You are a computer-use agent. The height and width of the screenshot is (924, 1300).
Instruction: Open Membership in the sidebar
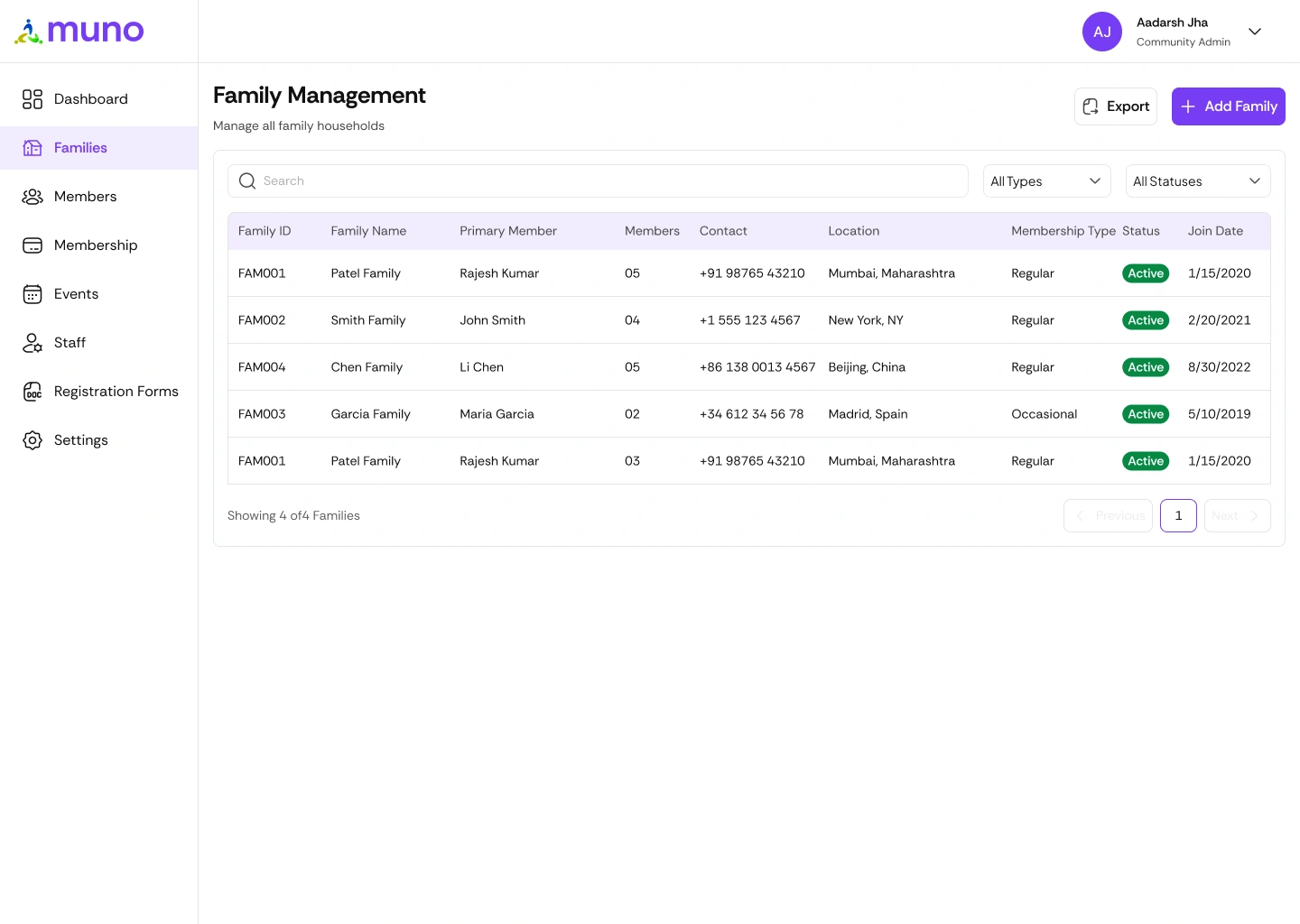[99, 245]
